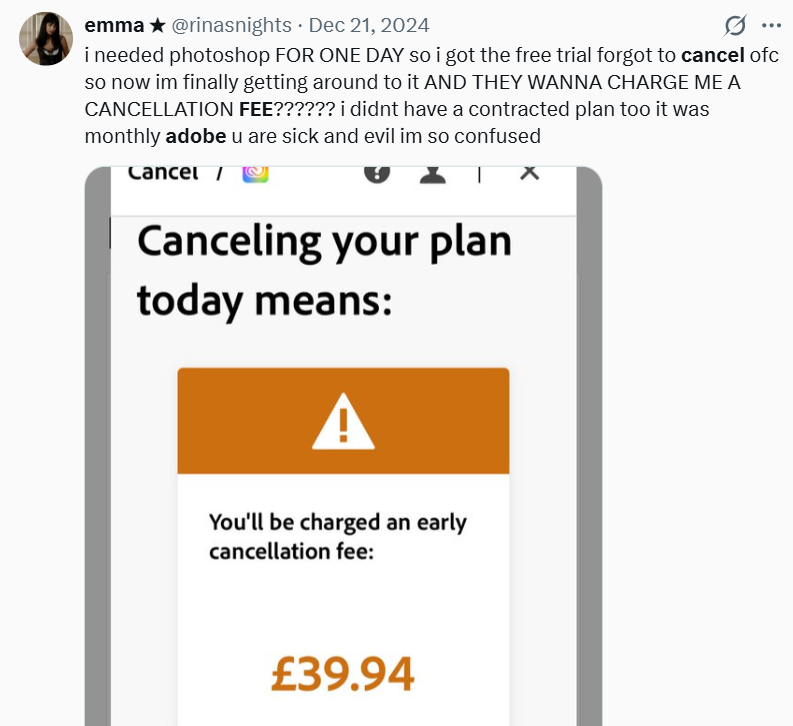Click the question mark help icon

click(376, 172)
